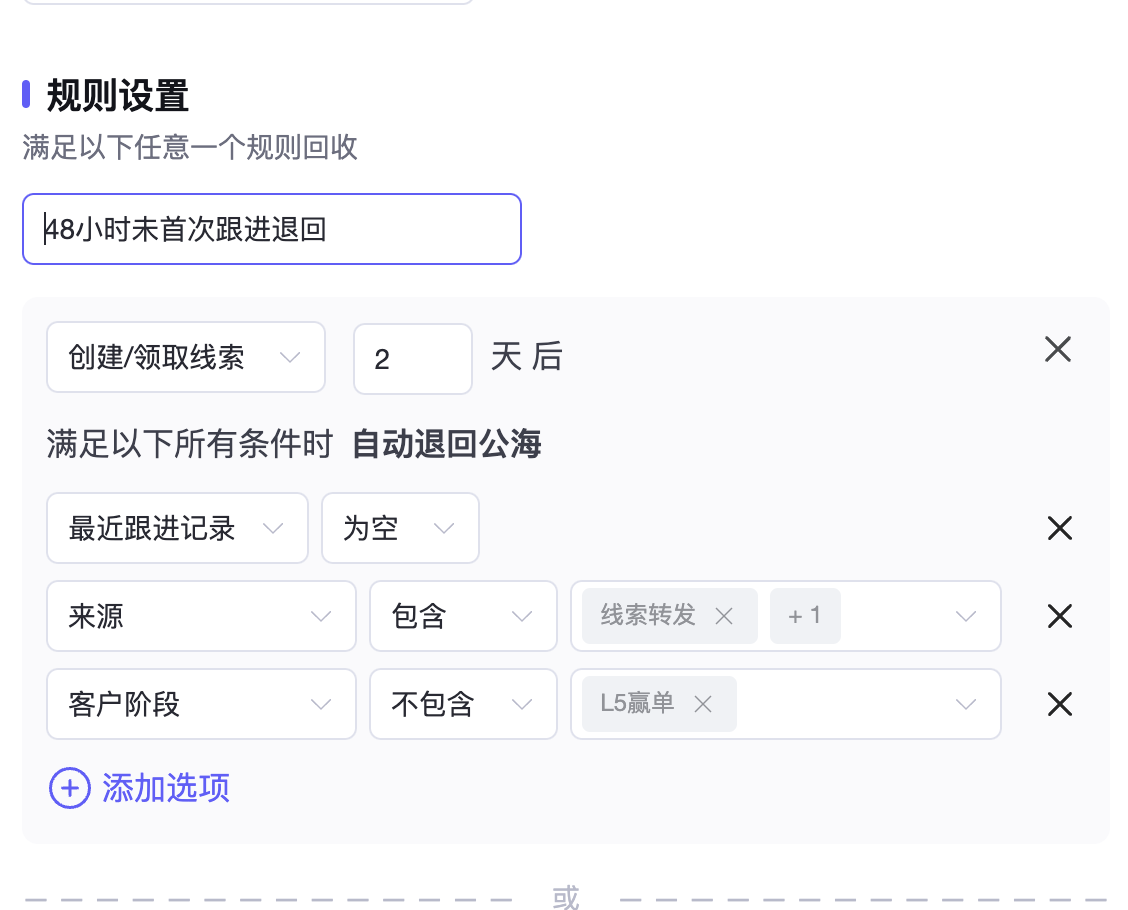Delete the 创建/领取线索 rule block
Image resolution: width=1128 pixels, height=910 pixels.
click(1058, 350)
